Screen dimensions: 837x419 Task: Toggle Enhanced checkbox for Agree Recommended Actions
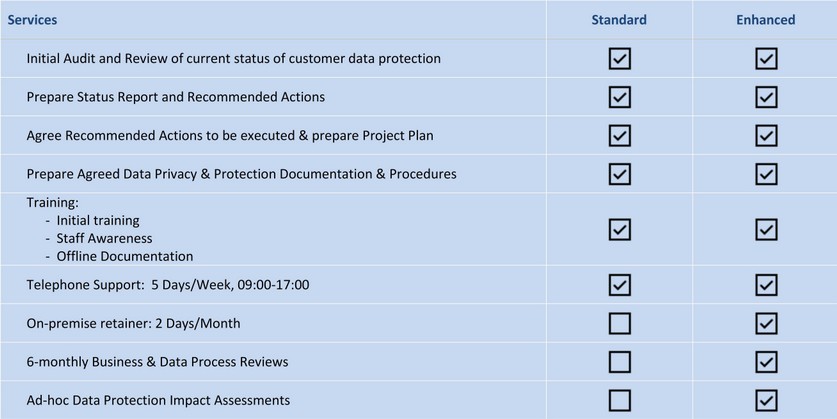pos(766,136)
